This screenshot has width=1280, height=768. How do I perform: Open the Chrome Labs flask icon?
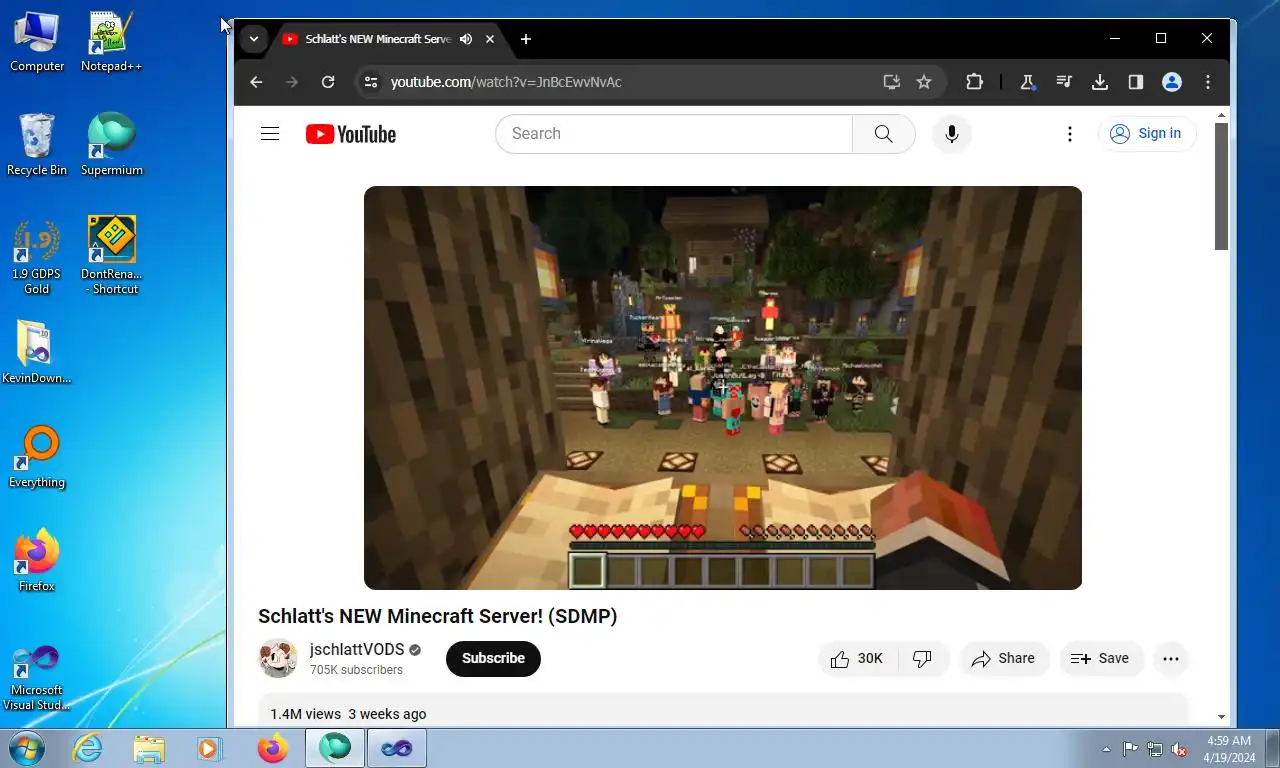pyautogui.click(x=1027, y=82)
